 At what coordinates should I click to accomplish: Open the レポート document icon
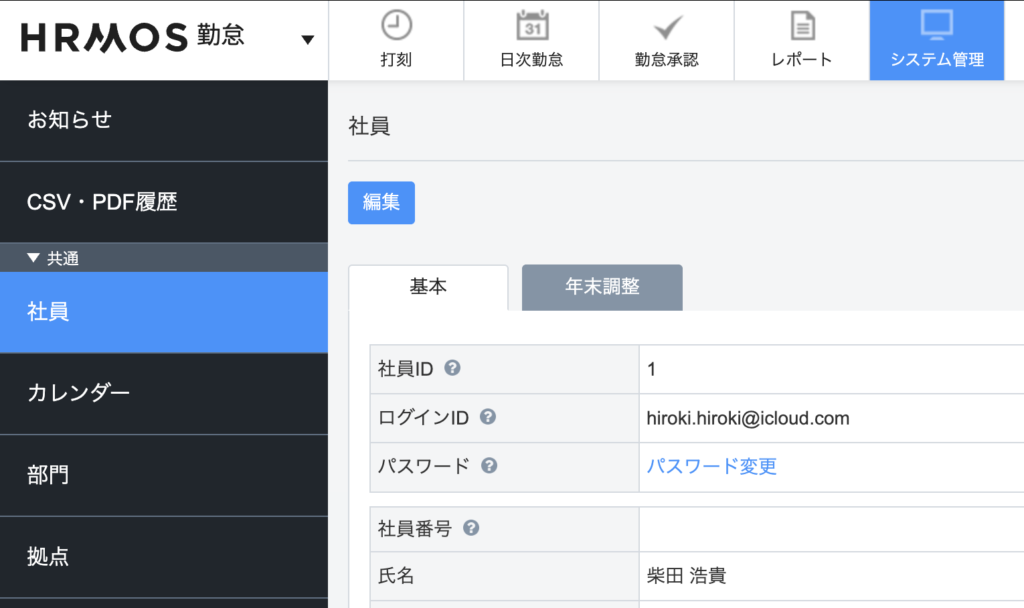tap(801, 25)
